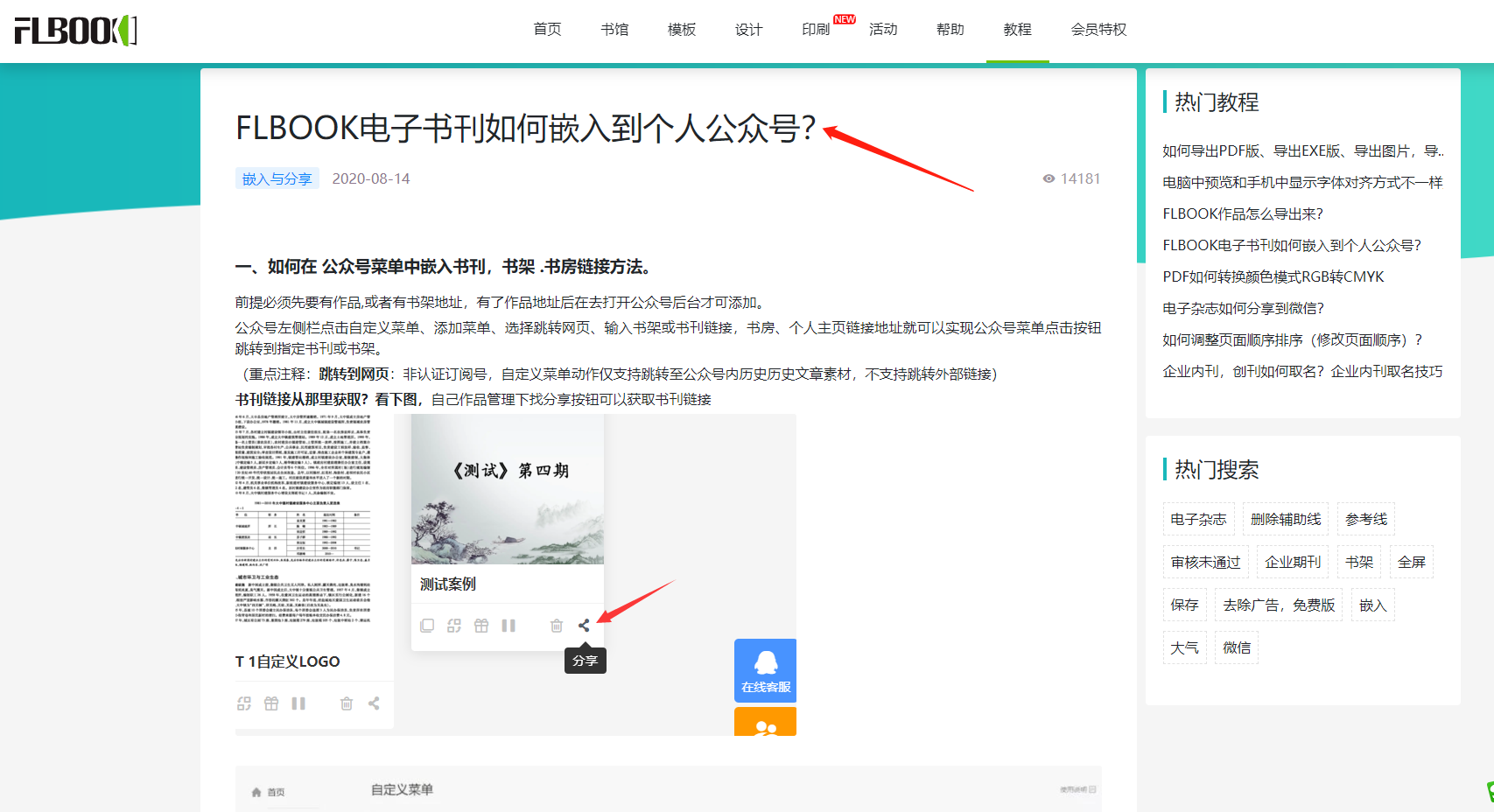This screenshot has height=812, width=1494.
Task: Open sidebar FLBOOK电子书刊如何嵌入到个人公众号? link
Action: pyautogui.click(x=1292, y=245)
